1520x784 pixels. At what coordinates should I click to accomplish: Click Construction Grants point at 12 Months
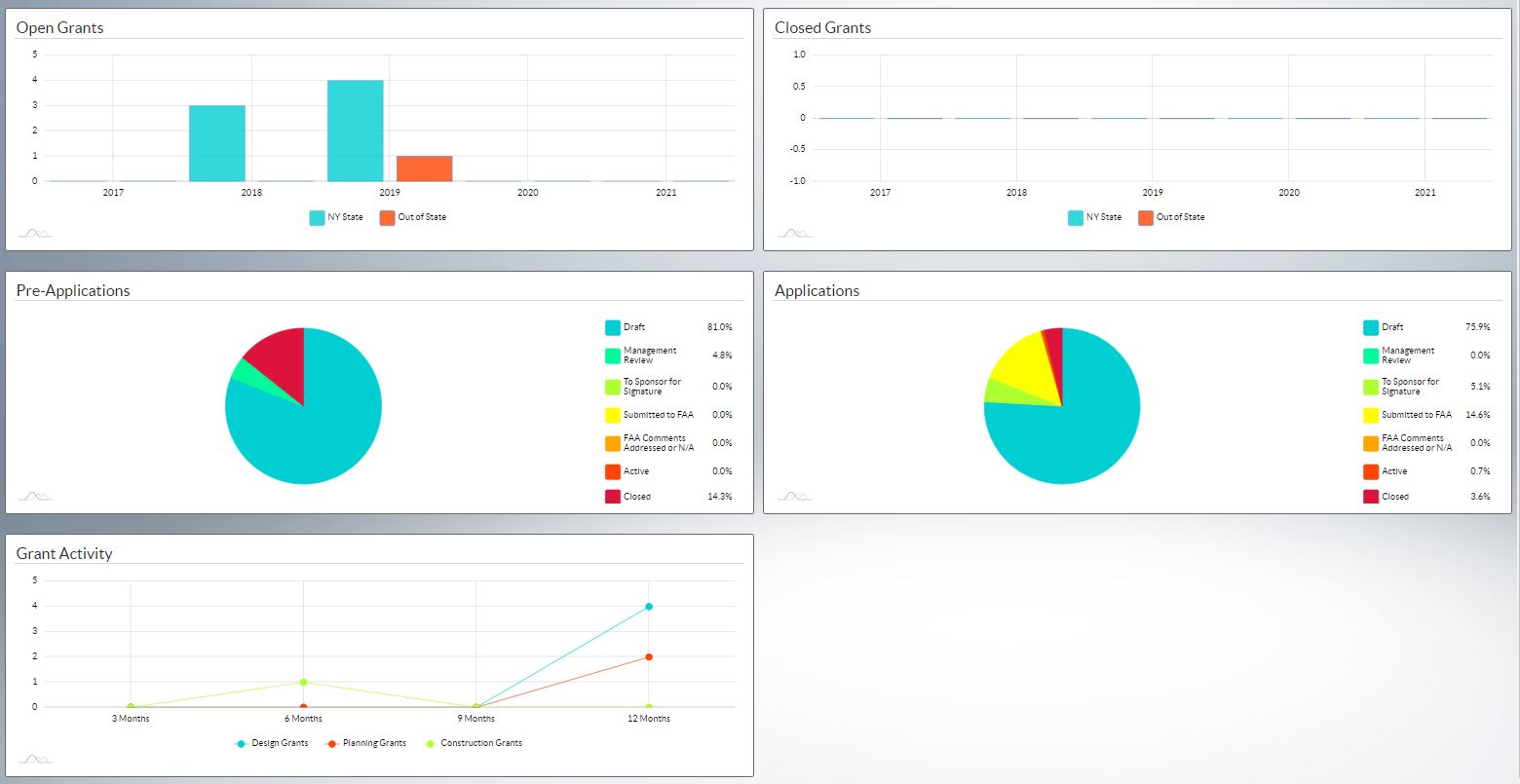649,708
